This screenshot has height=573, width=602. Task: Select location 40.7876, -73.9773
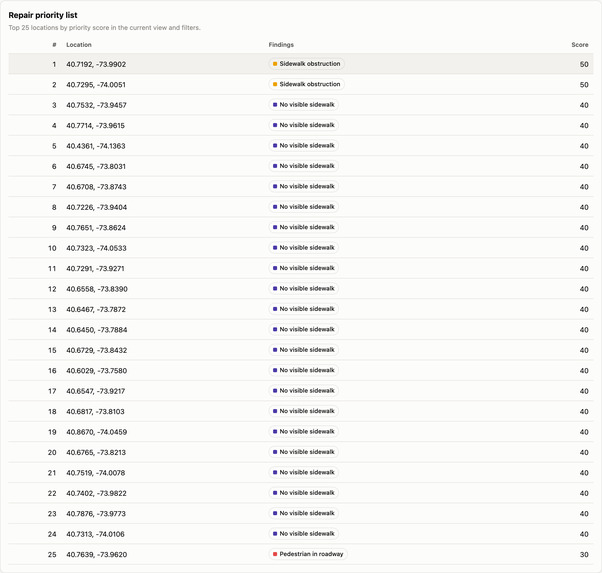click(96, 513)
